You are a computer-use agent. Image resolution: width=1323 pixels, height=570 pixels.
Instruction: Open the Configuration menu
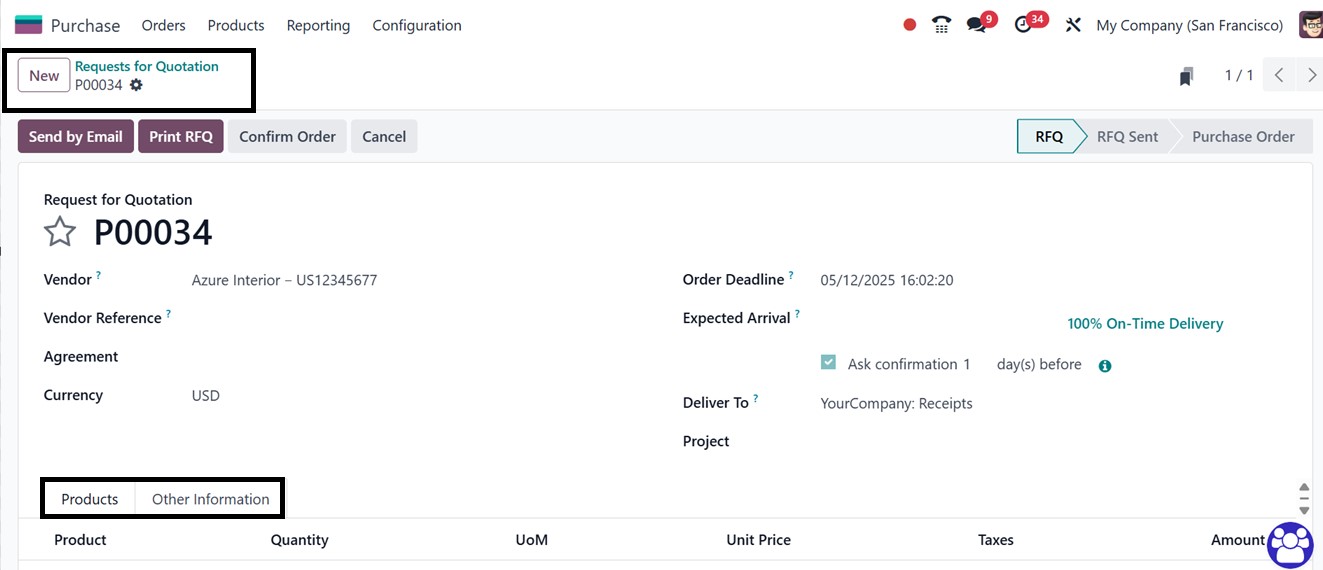tap(416, 25)
